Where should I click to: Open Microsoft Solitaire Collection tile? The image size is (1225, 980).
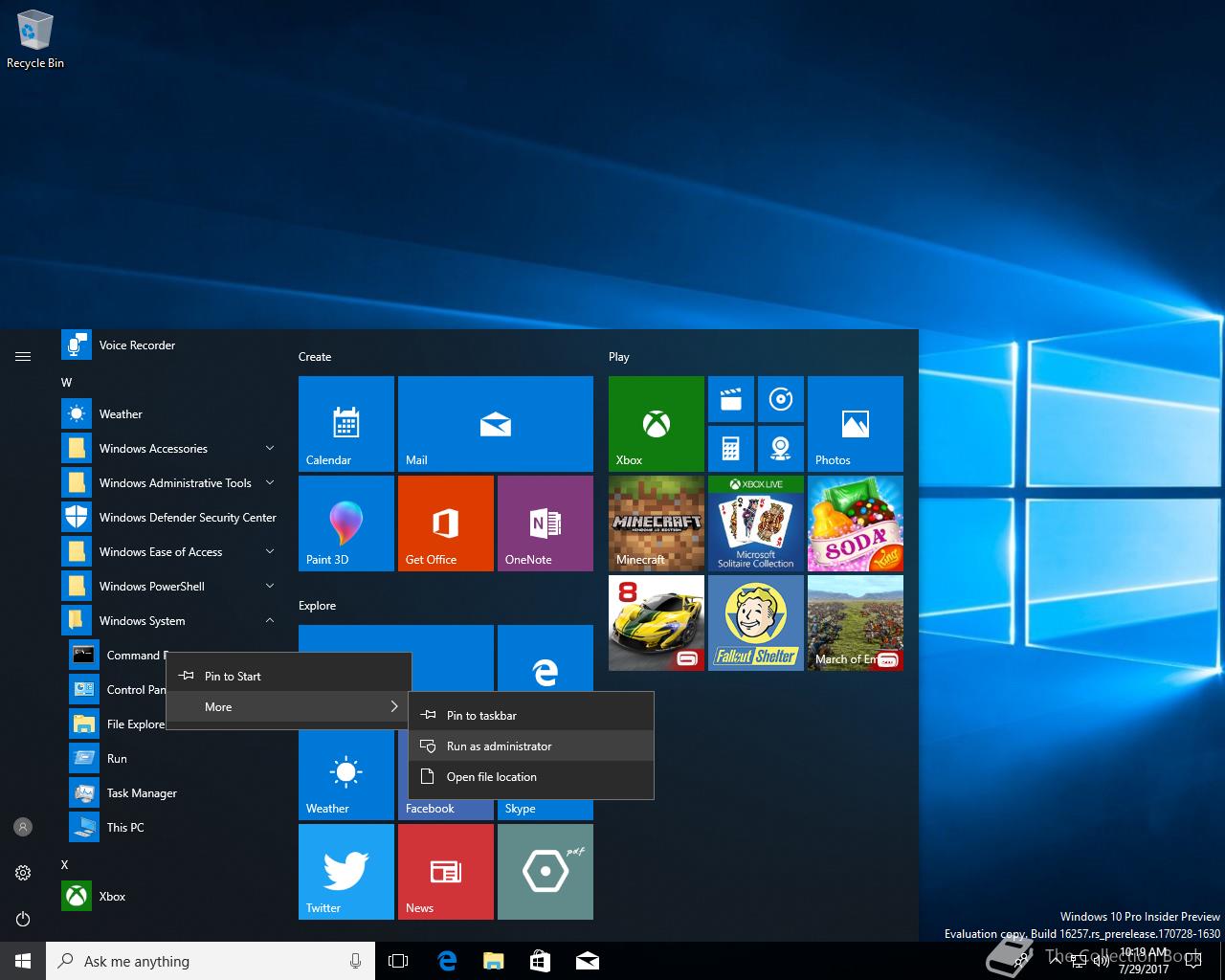click(756, 523)
